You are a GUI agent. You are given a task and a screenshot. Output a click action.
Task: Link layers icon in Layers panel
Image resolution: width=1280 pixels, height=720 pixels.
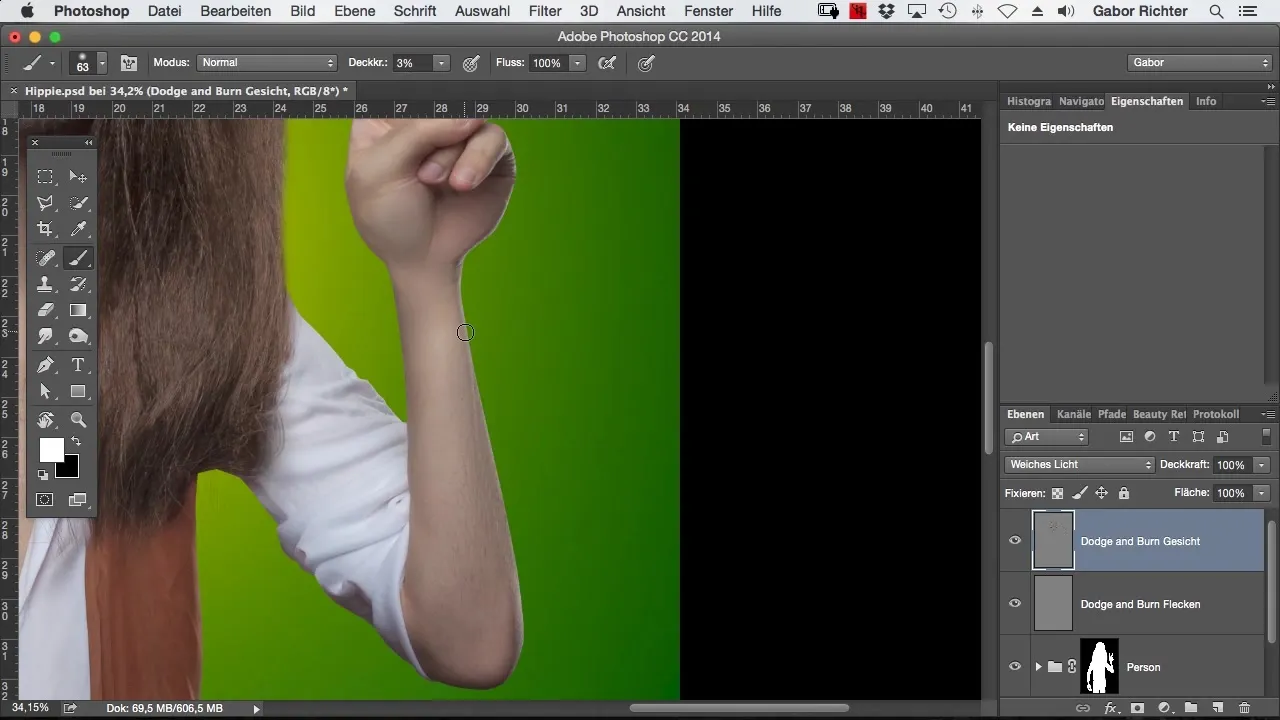[x=1083, y=708]
